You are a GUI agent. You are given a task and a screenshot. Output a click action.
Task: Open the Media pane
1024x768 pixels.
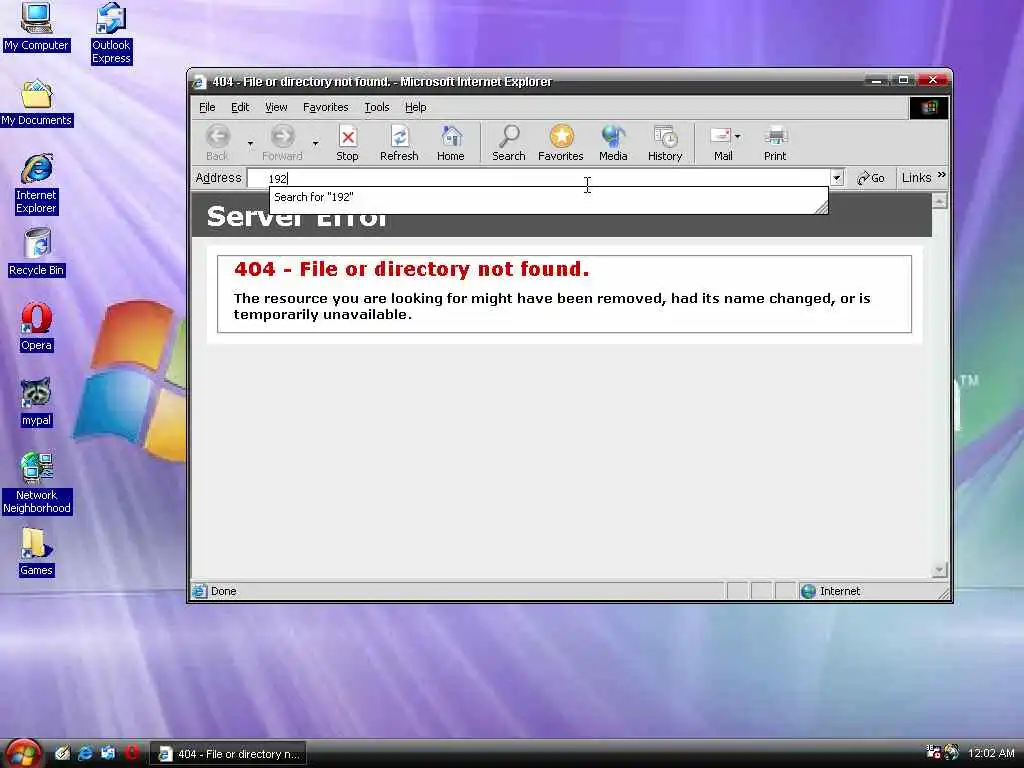click(613, 143)
